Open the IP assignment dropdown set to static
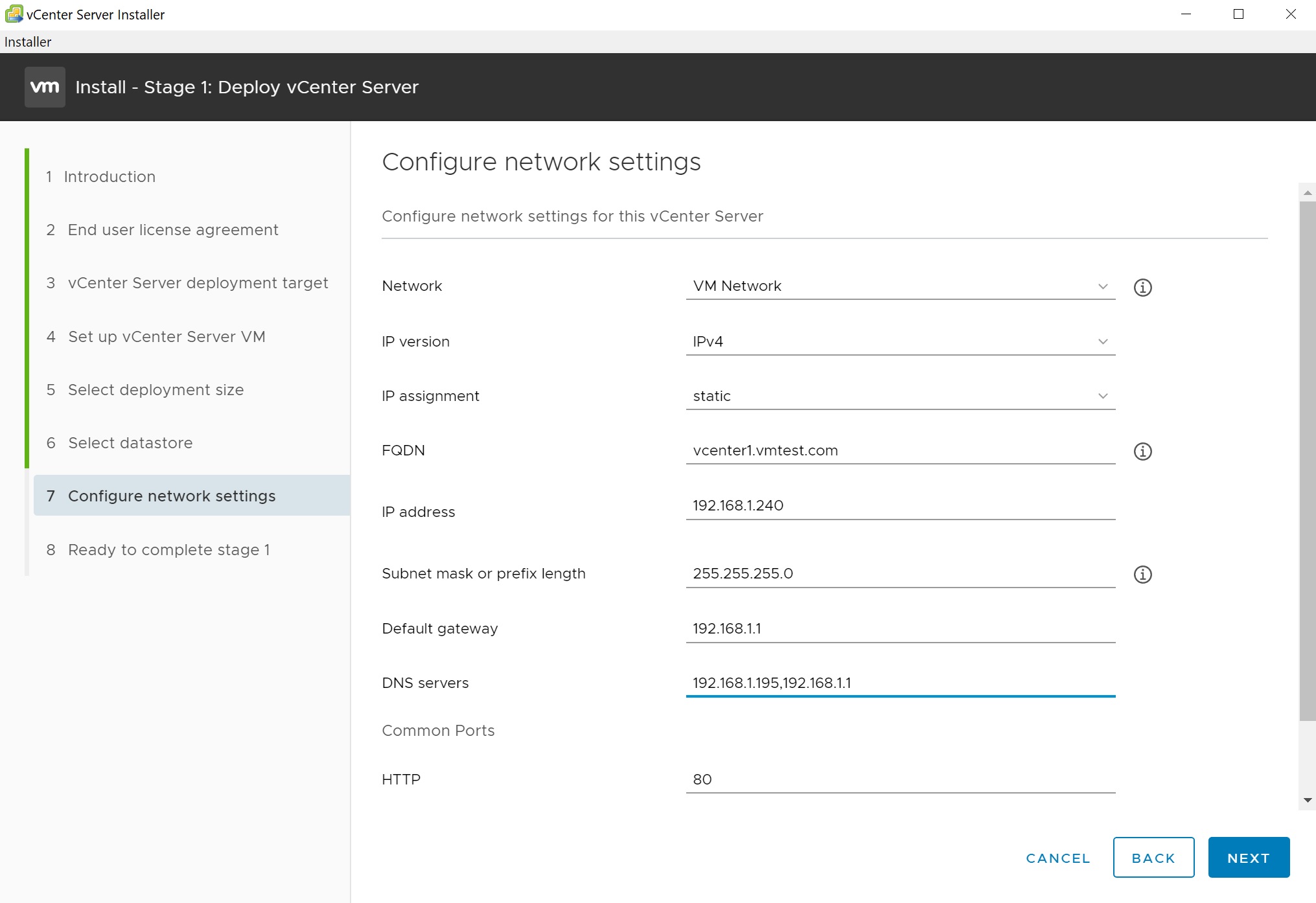The height and width of the screenshot is (903, 1316). click(x=899, y=396)
